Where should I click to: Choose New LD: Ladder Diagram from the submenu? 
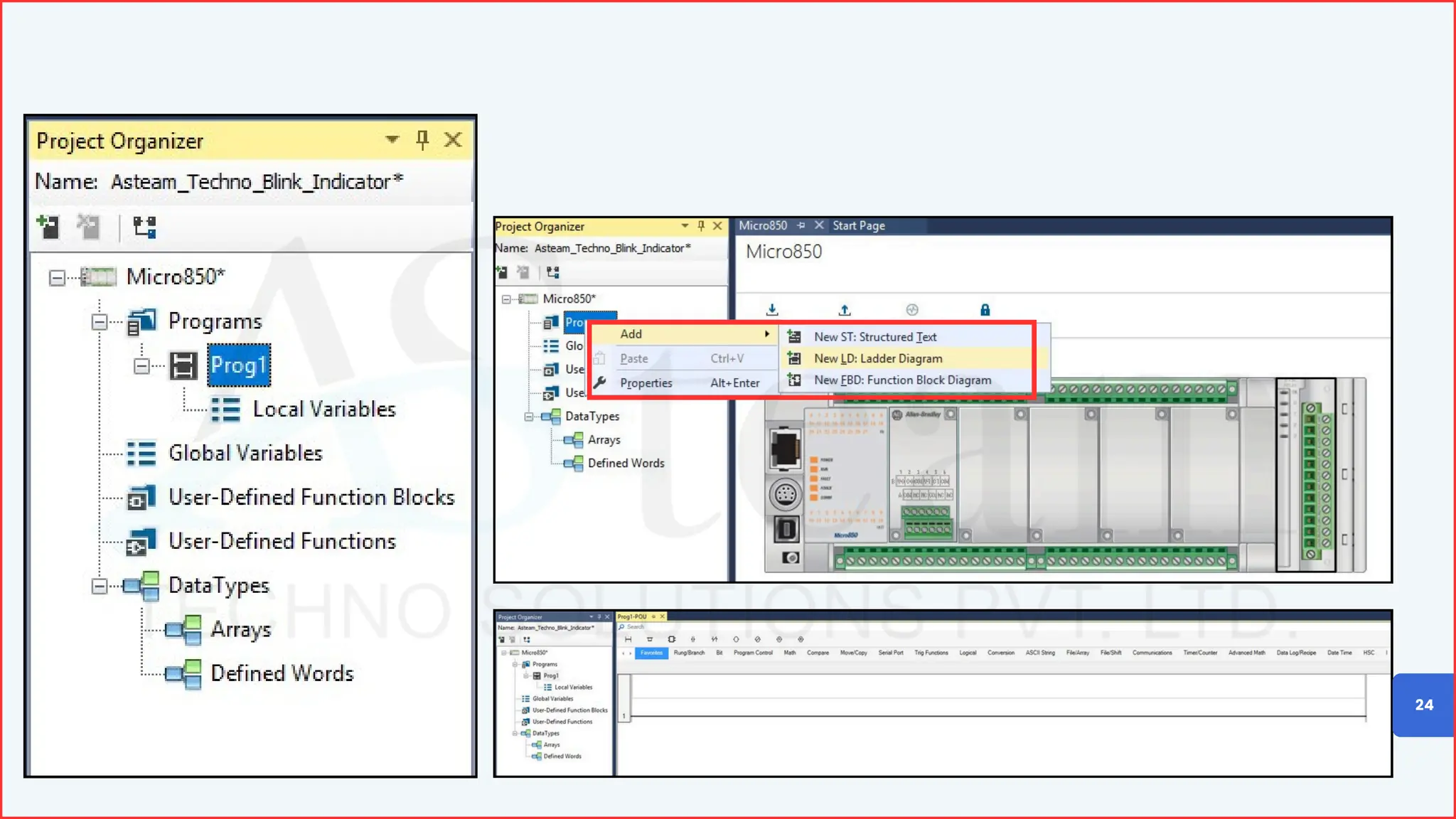(x=878, y=358)
